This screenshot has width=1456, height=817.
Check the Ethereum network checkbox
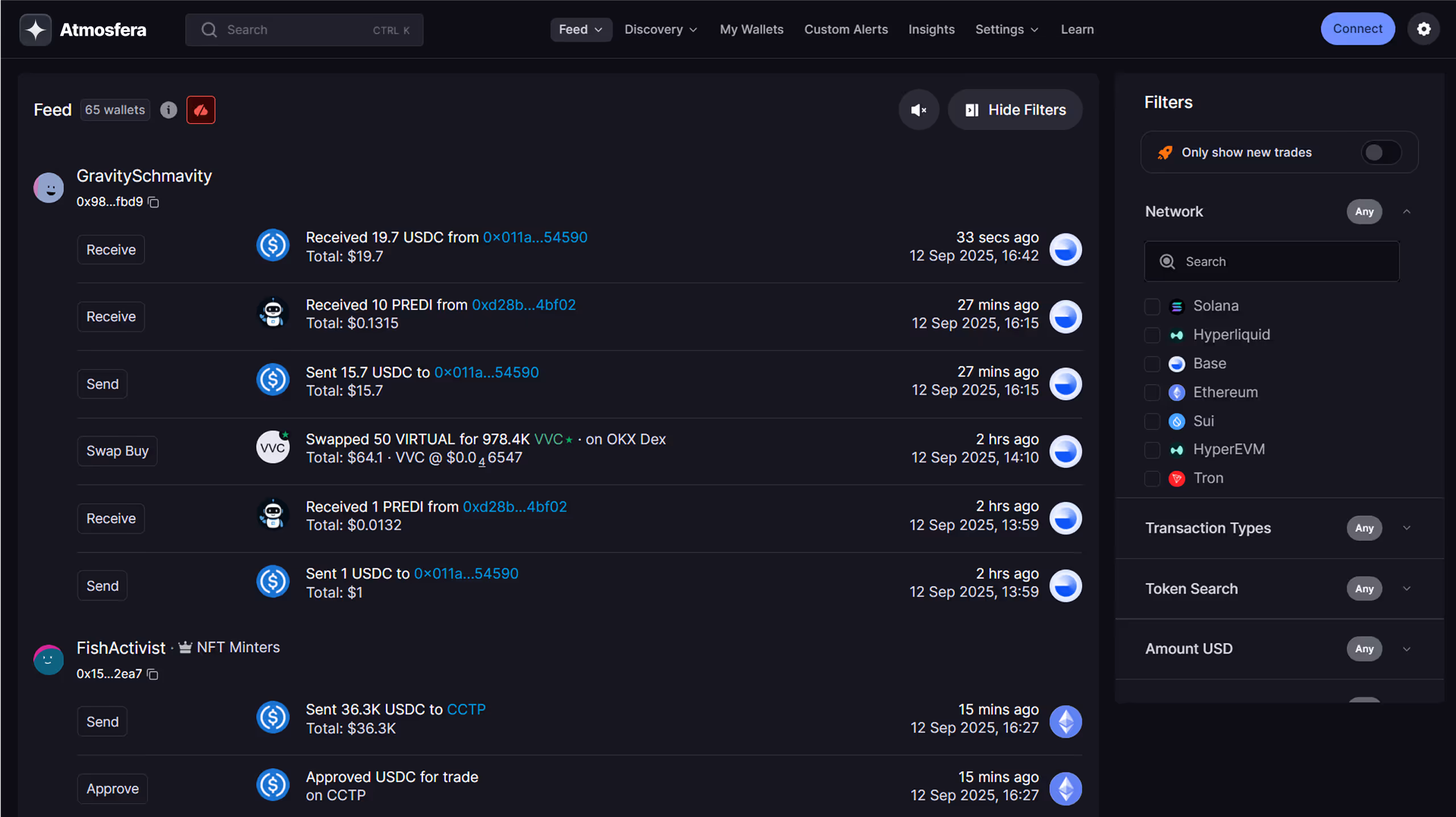(x=1152, y=393)
